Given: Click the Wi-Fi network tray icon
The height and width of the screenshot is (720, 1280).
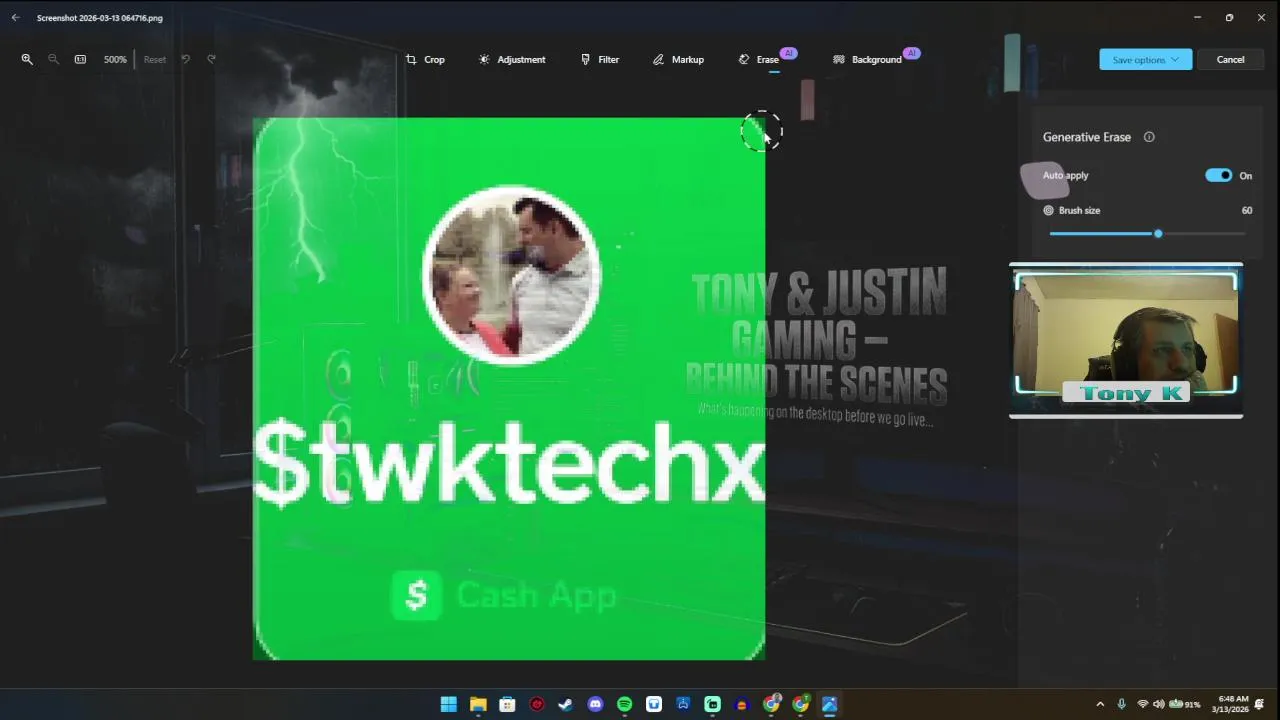Looking at the screenshot, I should click(1143, 704).
